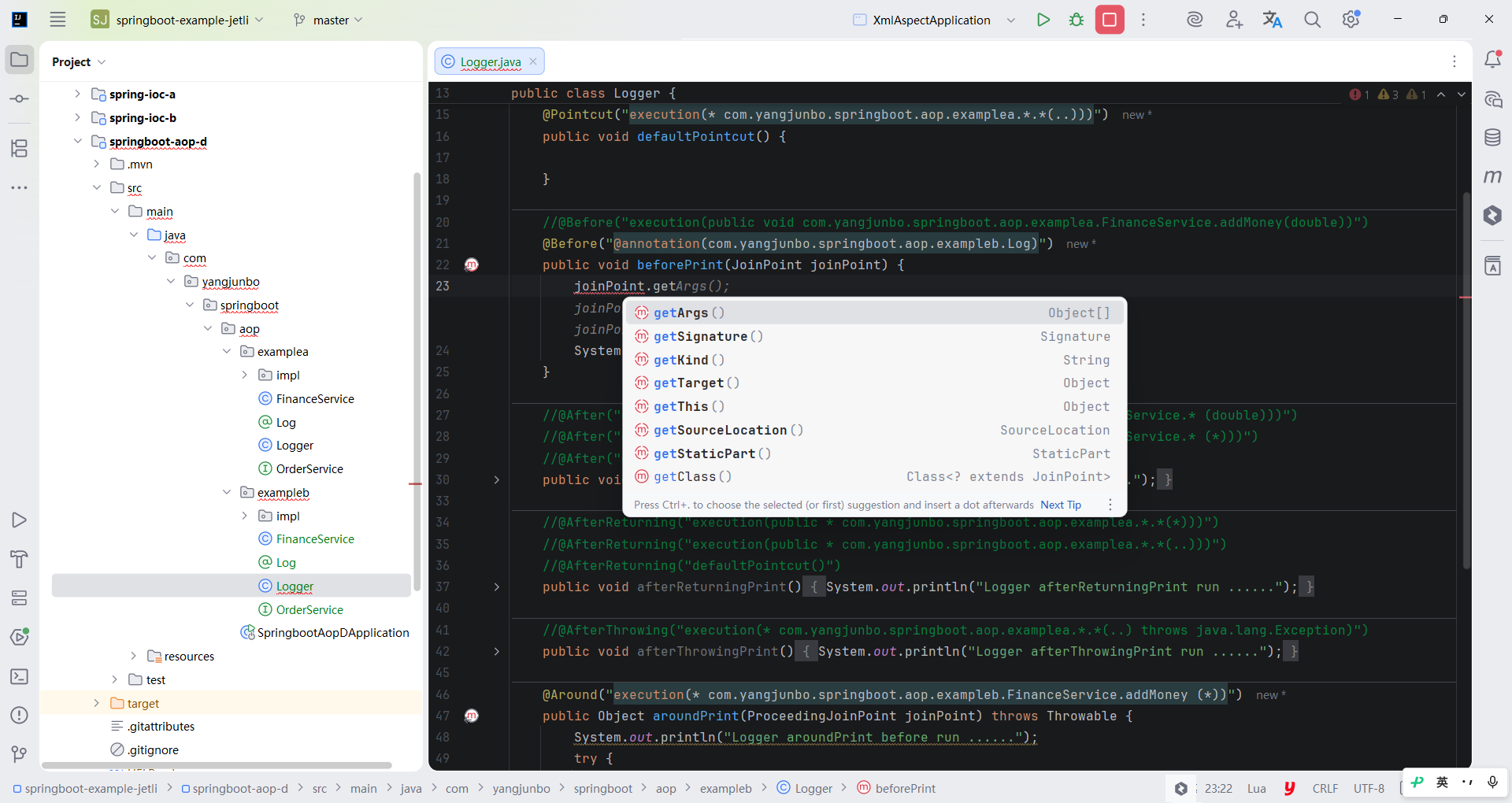Start debugging with the bug icon
The image size is (1512, 803).
coord(1077,20)
